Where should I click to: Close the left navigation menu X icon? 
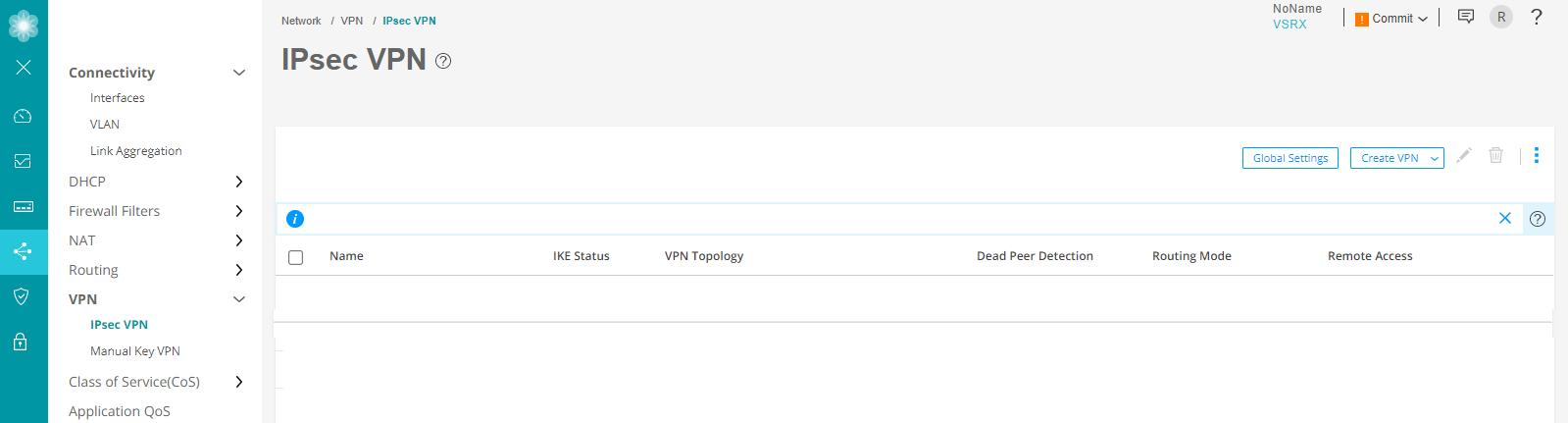[x=24, y=68]
